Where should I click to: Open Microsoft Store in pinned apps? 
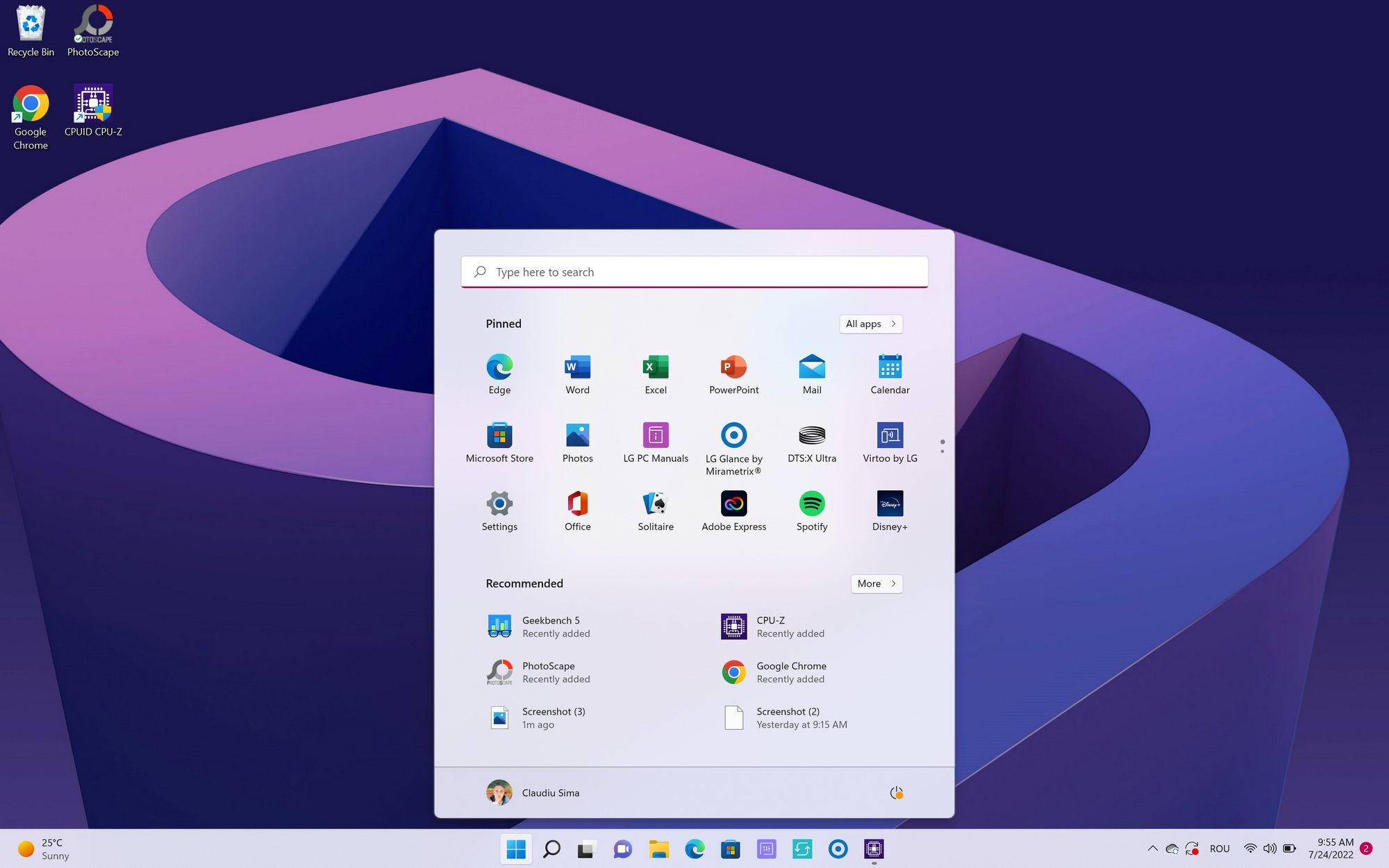(499, 443)
